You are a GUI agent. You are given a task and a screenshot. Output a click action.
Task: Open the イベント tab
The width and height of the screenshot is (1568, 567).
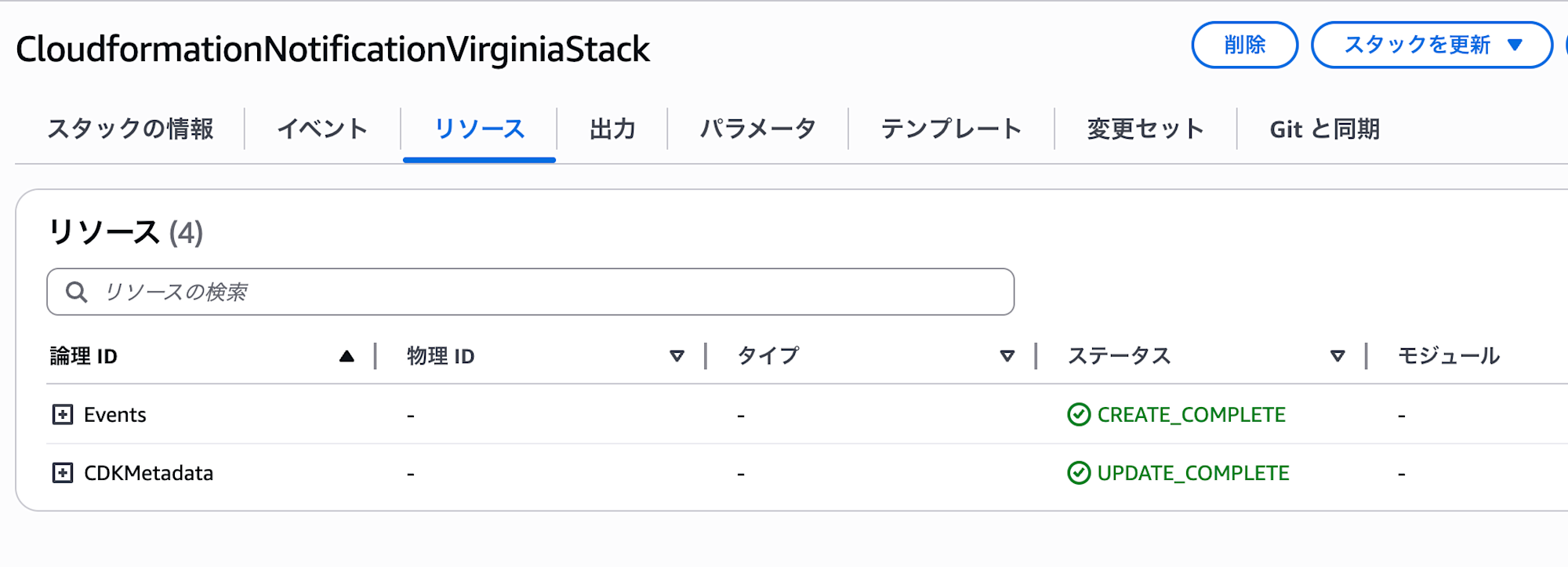(322, 129)
